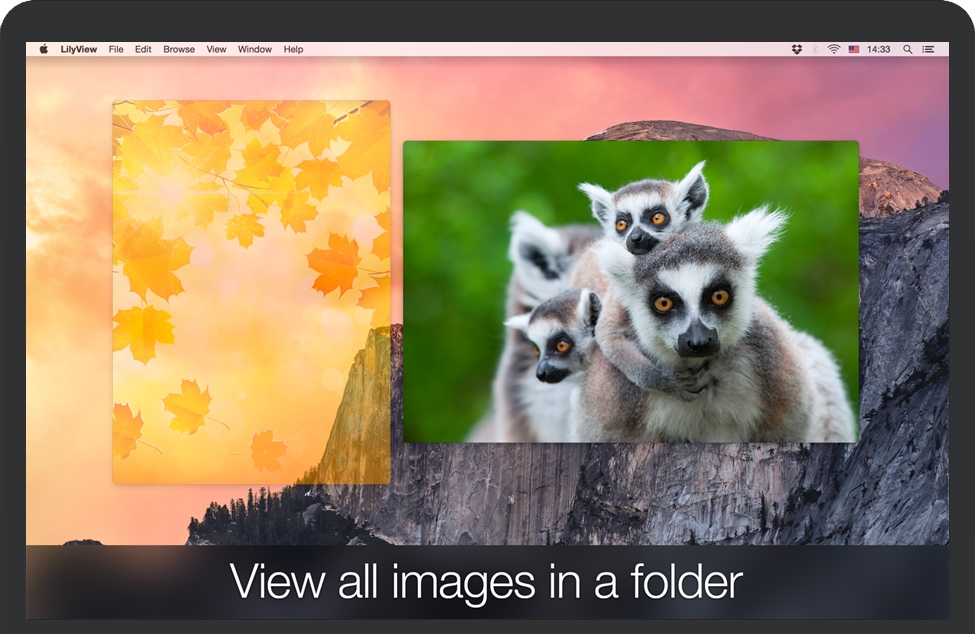
Task: Open the Apple menu
Action: [44, 49]
